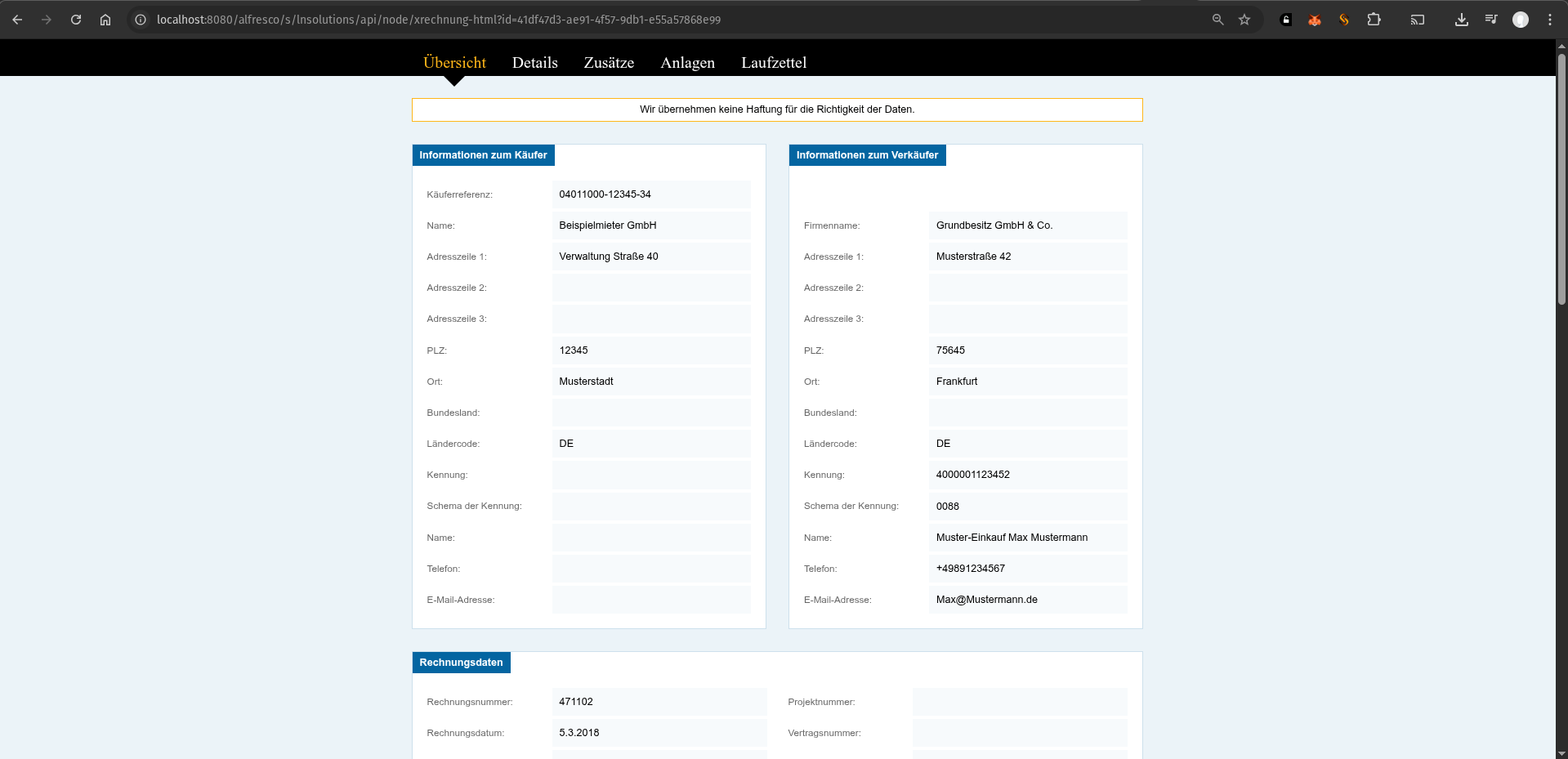Bookmark this page with the star

pyautogui.click(x=1244, y=20)
